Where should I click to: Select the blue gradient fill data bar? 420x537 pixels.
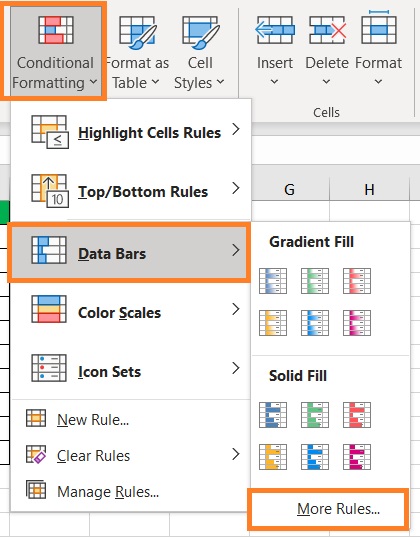(273, 281)
